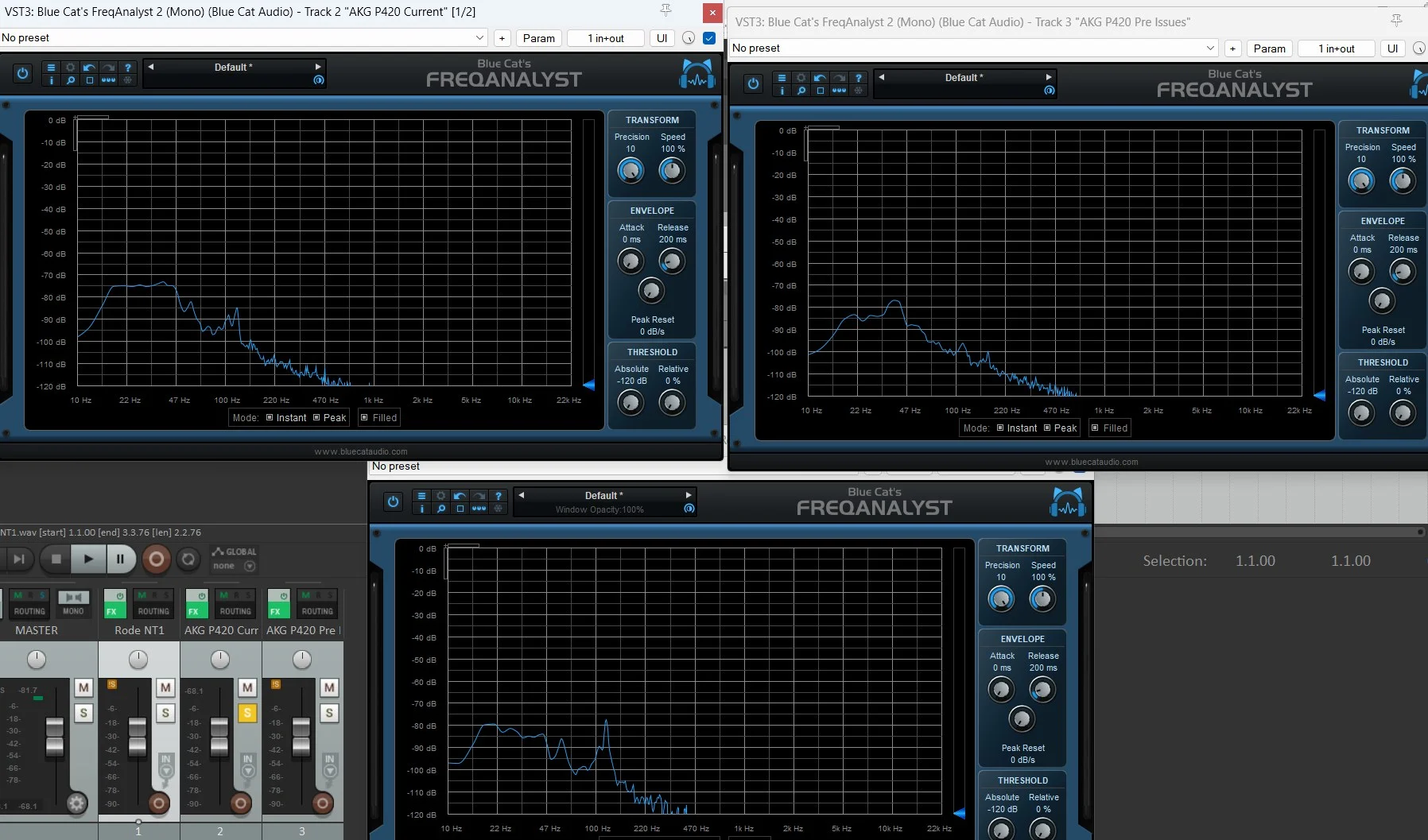
Task: Expand the No preset dropdown in Track 2 window
Action: point(479,38)
